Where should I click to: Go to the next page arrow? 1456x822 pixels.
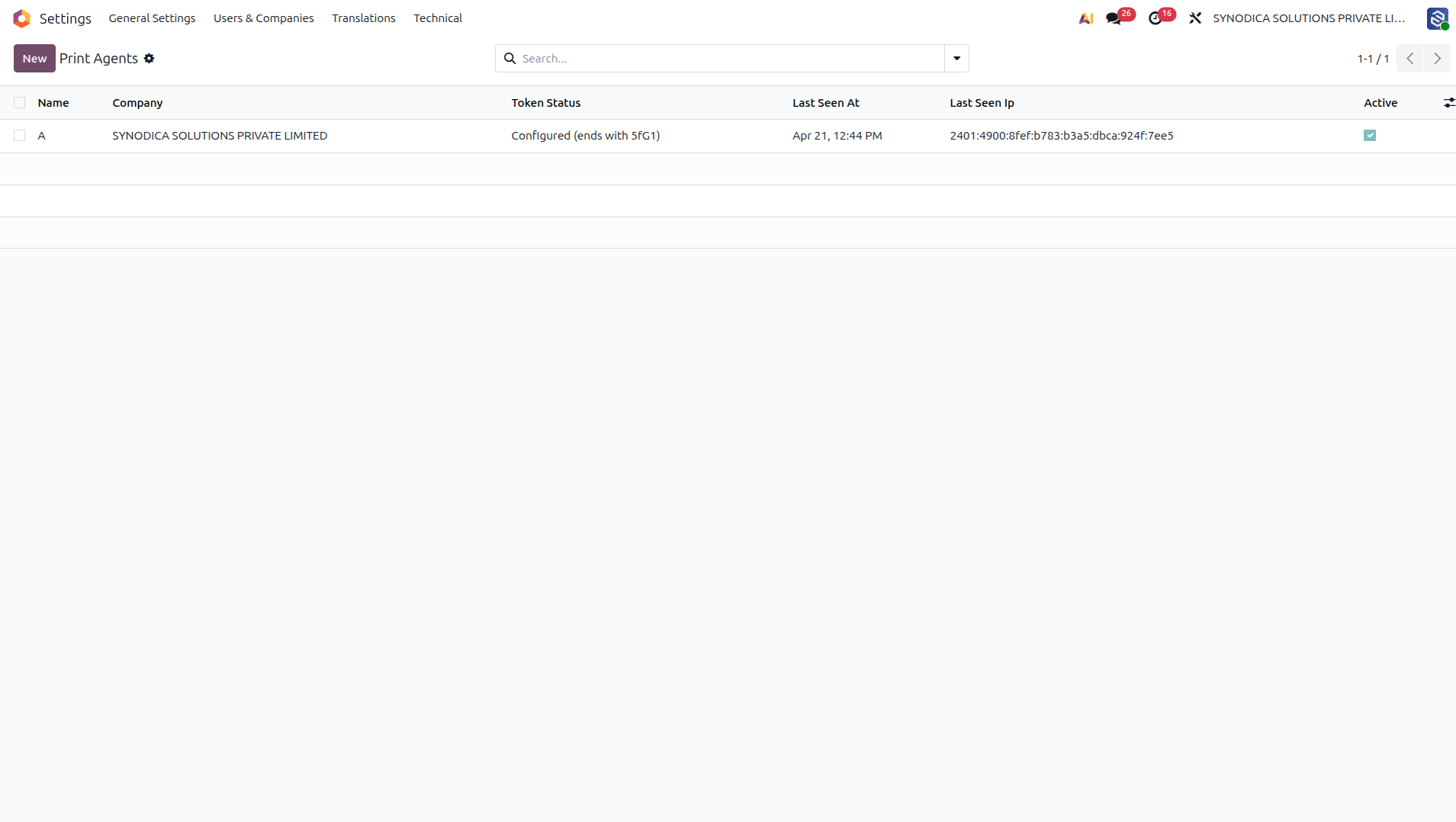click(x=1437, y=59)
